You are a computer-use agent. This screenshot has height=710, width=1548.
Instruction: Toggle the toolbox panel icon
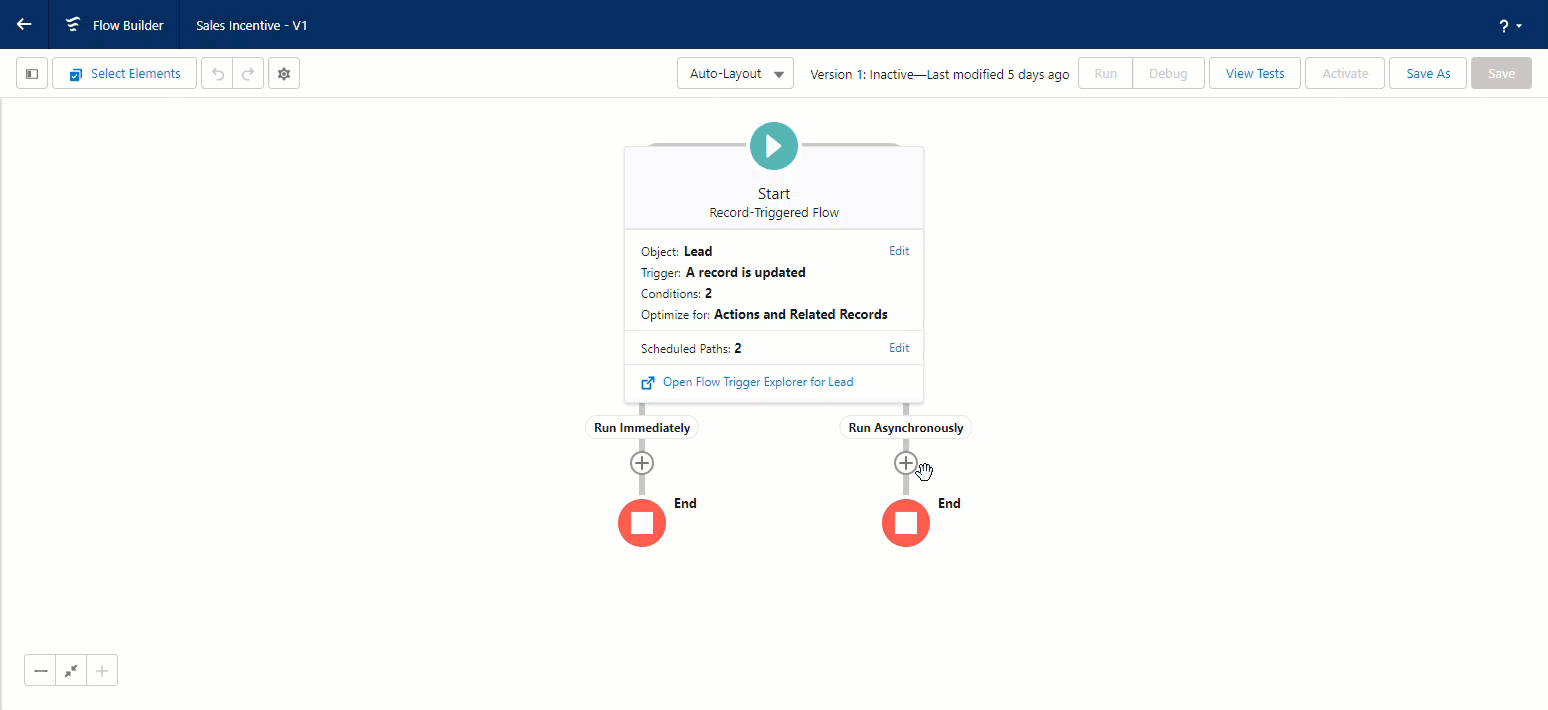pos(31,73)
